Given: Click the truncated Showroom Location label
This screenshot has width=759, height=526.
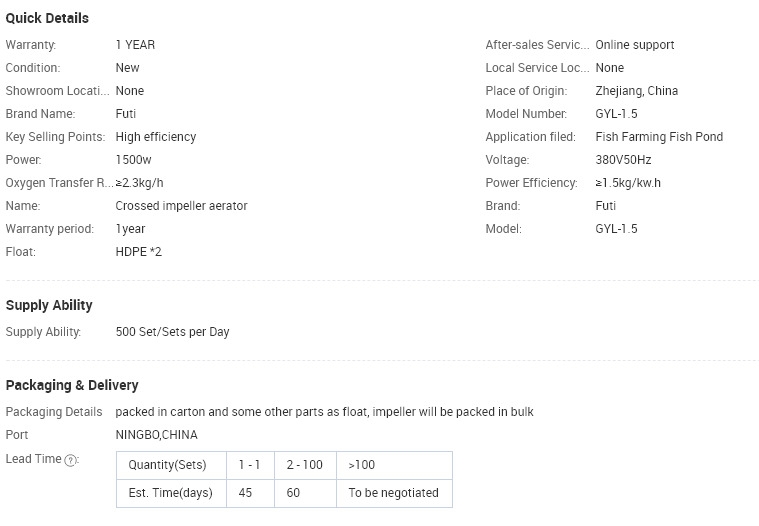Looking at the screenshot, I should click(x=57, y=91).
